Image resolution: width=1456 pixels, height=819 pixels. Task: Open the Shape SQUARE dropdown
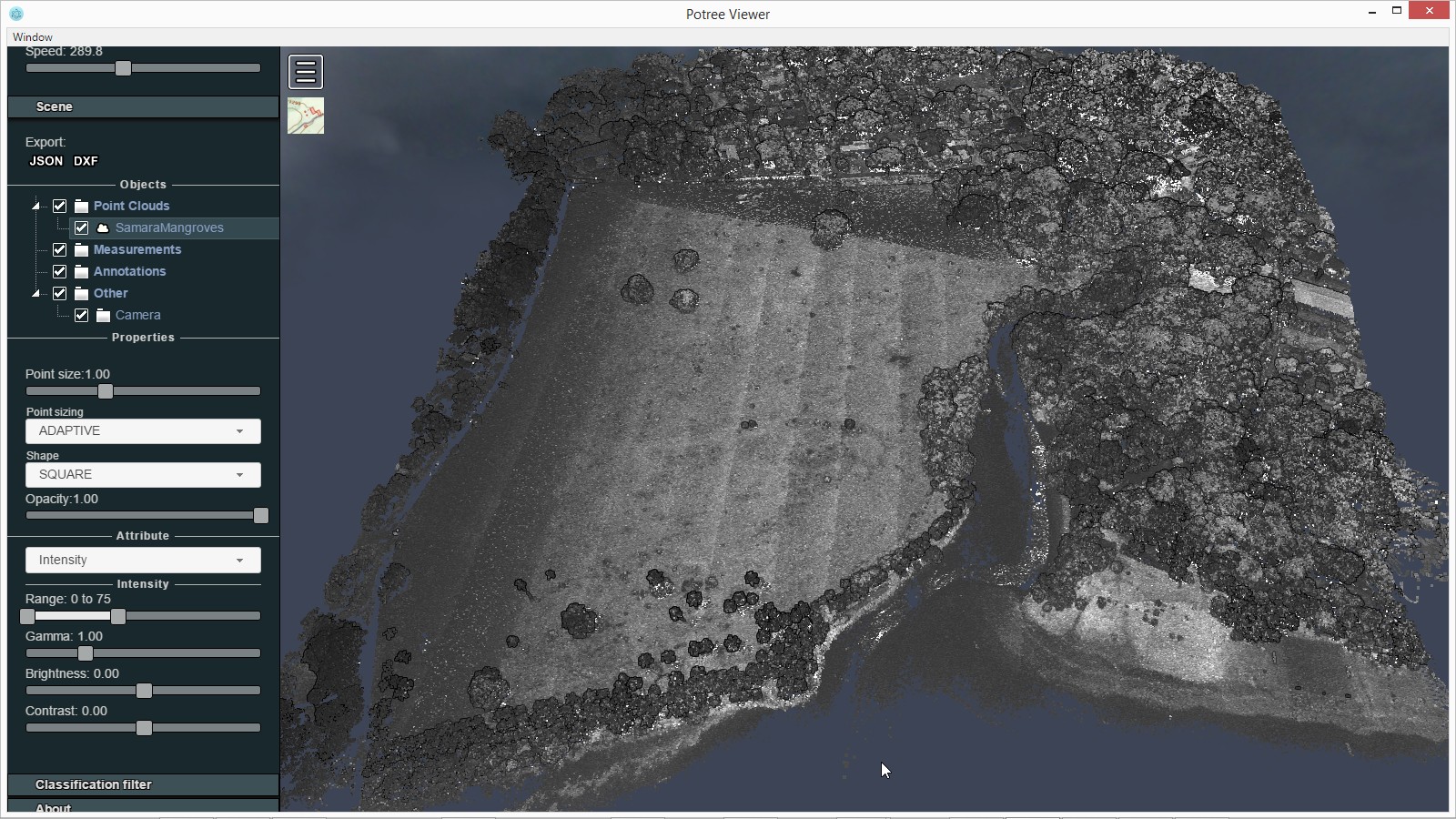coord(143,474)
